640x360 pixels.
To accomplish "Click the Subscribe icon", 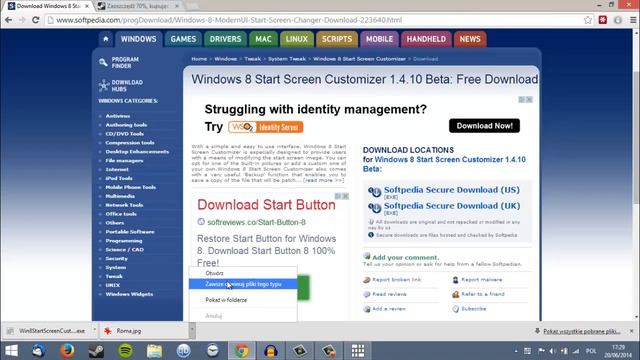I will click(456, 309).
